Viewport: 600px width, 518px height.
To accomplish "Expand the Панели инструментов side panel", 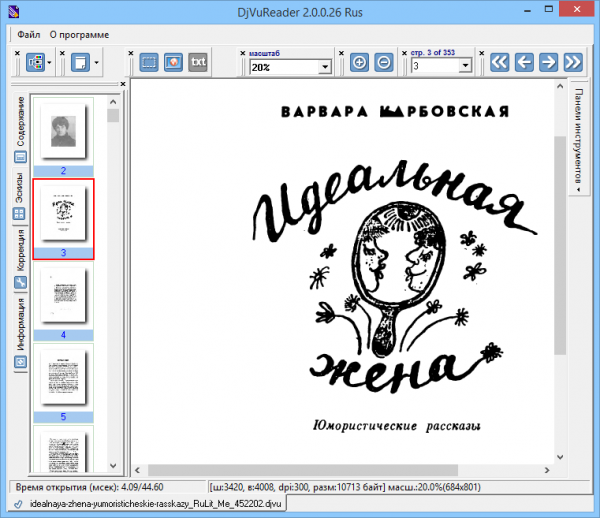I will click(x=579, y=138).
